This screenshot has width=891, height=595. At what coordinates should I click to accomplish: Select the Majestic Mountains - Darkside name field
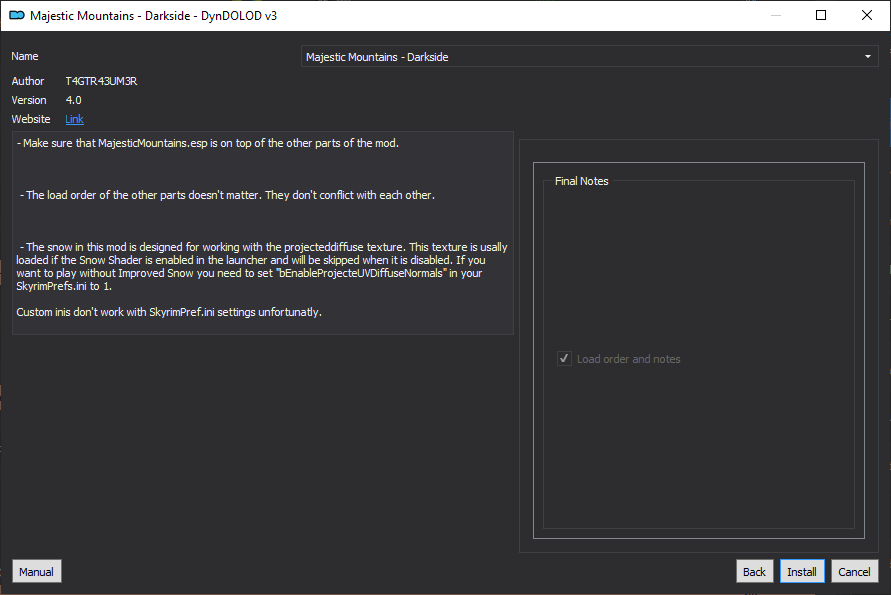589,57
